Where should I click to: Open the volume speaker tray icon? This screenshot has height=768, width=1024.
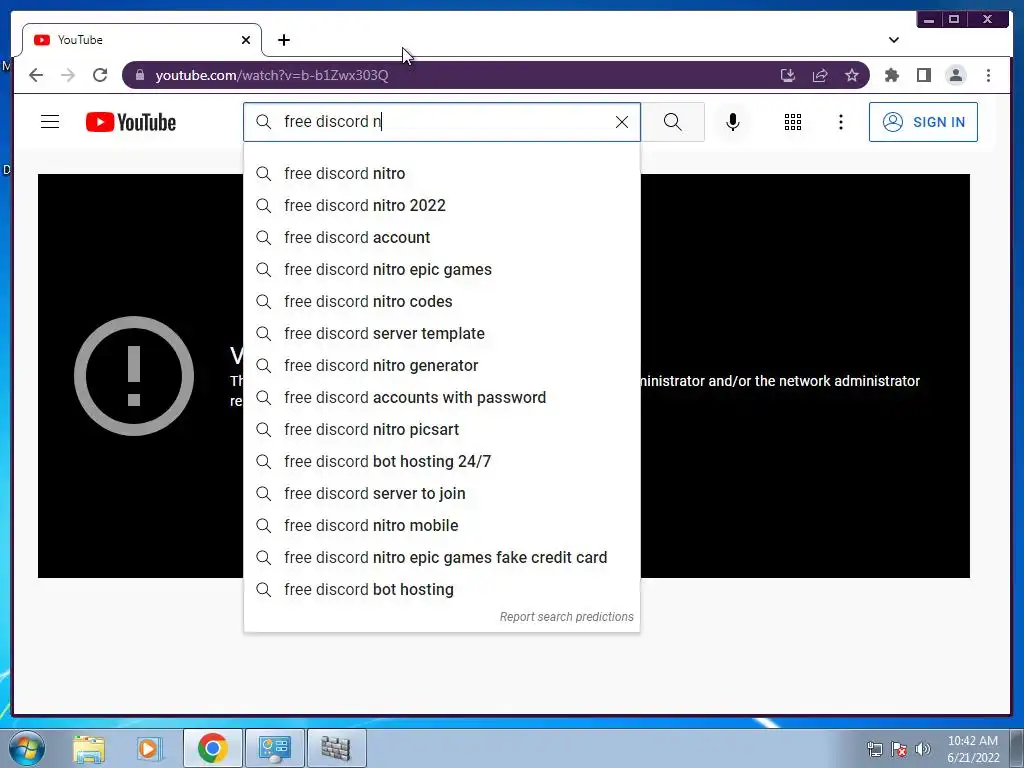(x=923, y=749)
